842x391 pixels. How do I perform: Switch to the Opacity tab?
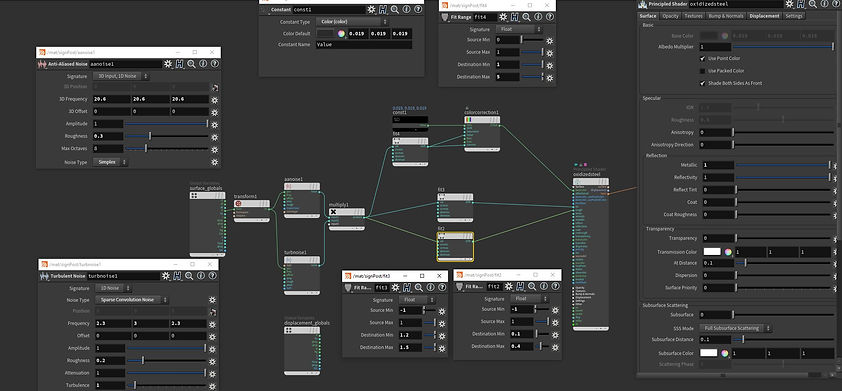[670, 16]
